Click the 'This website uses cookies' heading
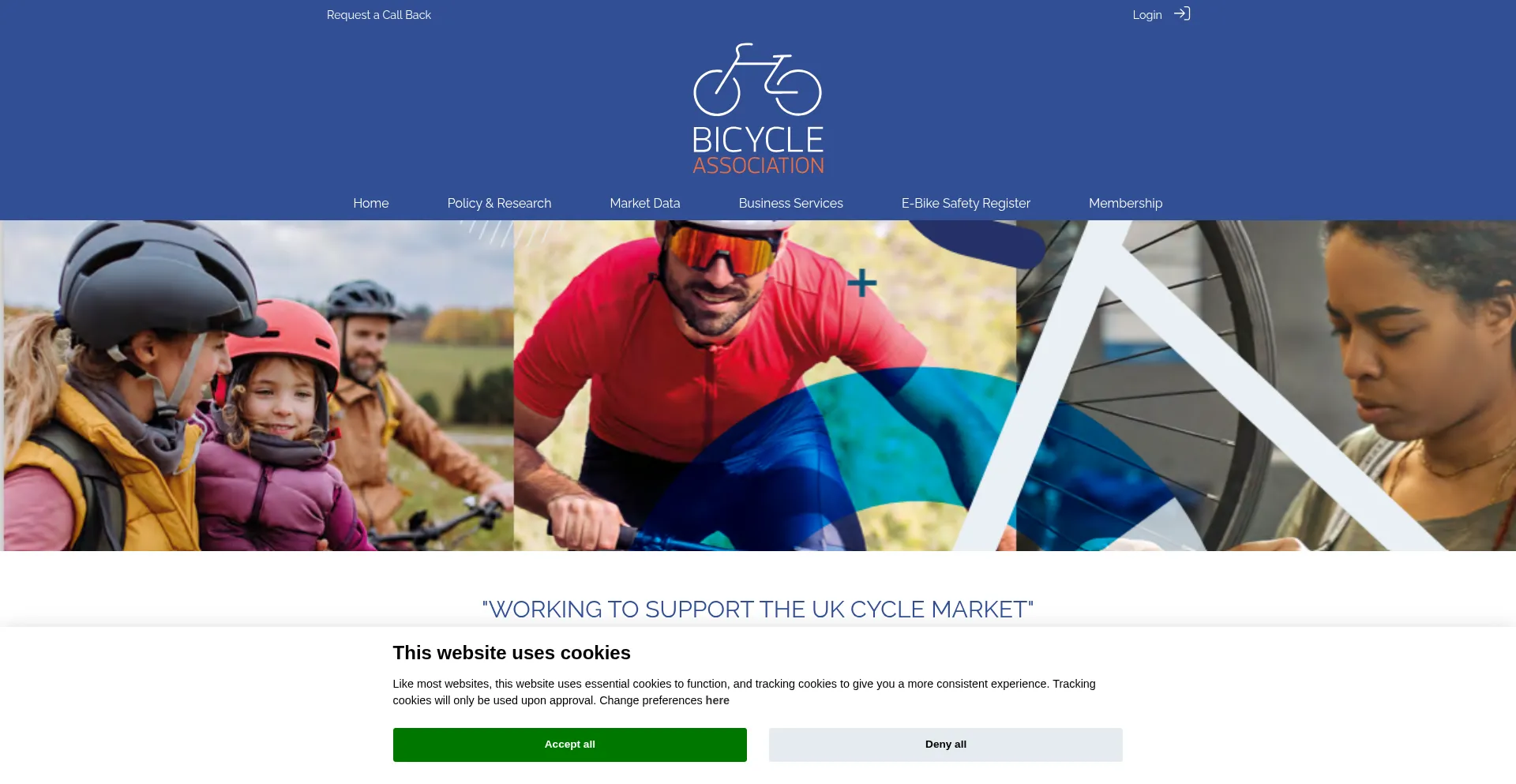 (512, 653)
